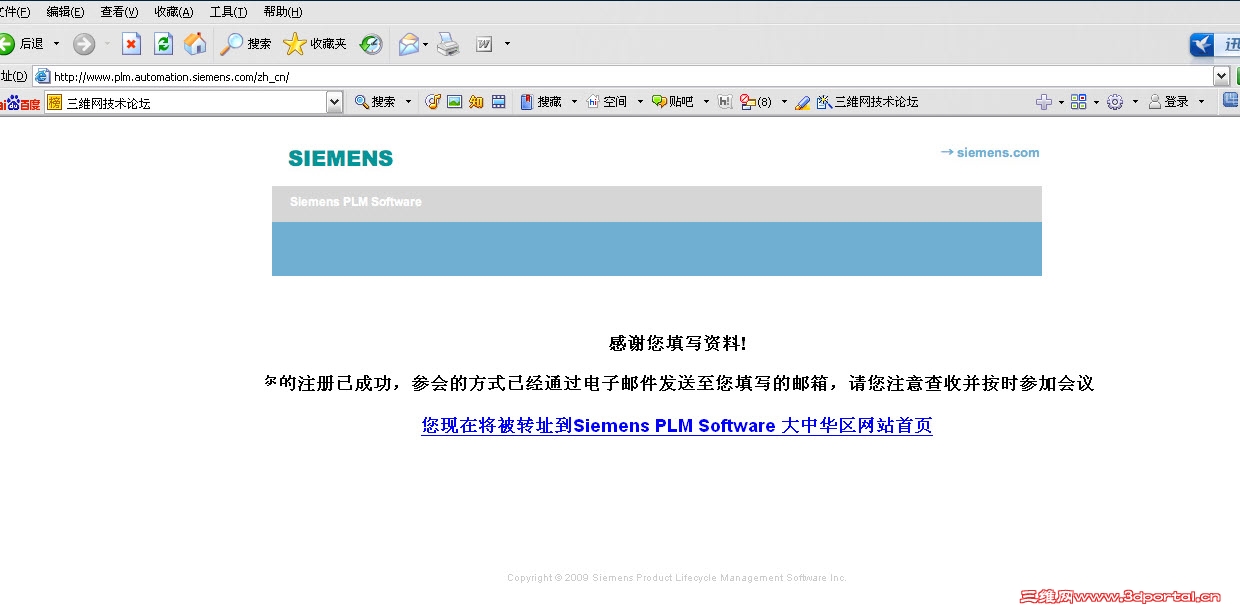1240x610 pixels.
Task: Click the four-square grid icon
Action: 1078,102
